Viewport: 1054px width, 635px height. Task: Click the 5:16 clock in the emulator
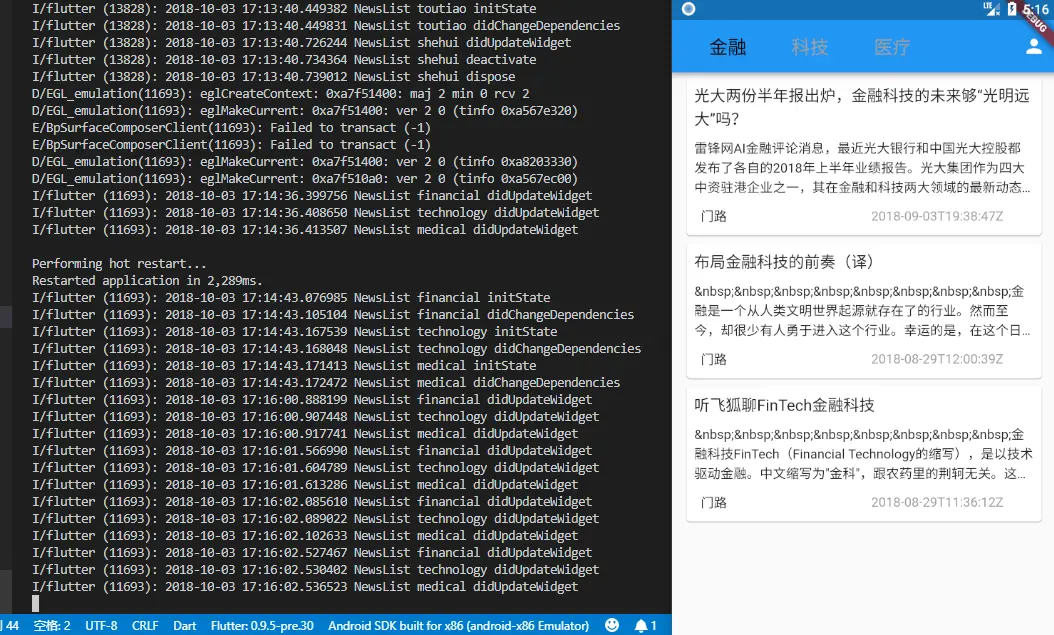coord(1035,9)
